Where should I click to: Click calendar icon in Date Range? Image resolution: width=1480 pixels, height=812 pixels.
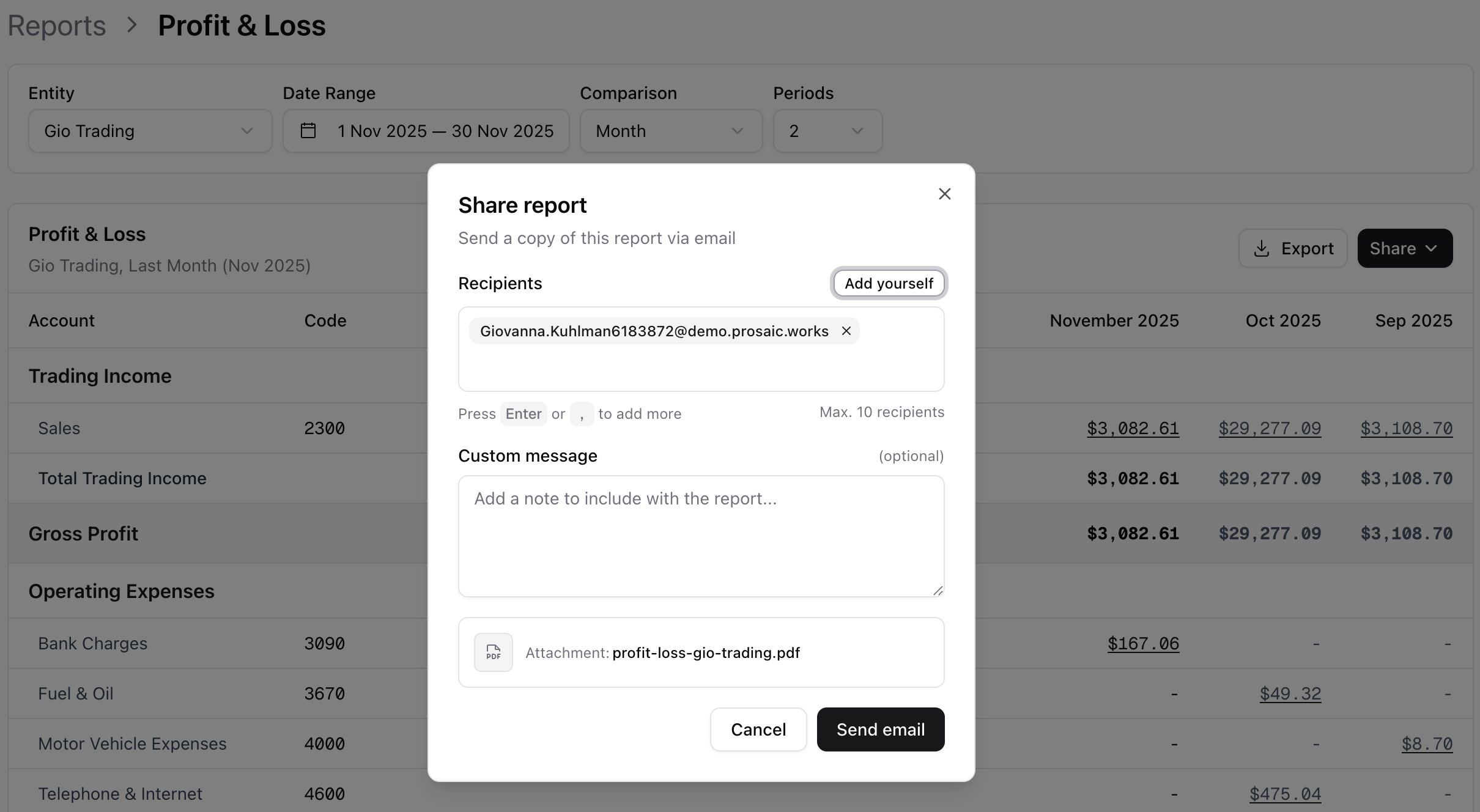(x=308, y=131)
